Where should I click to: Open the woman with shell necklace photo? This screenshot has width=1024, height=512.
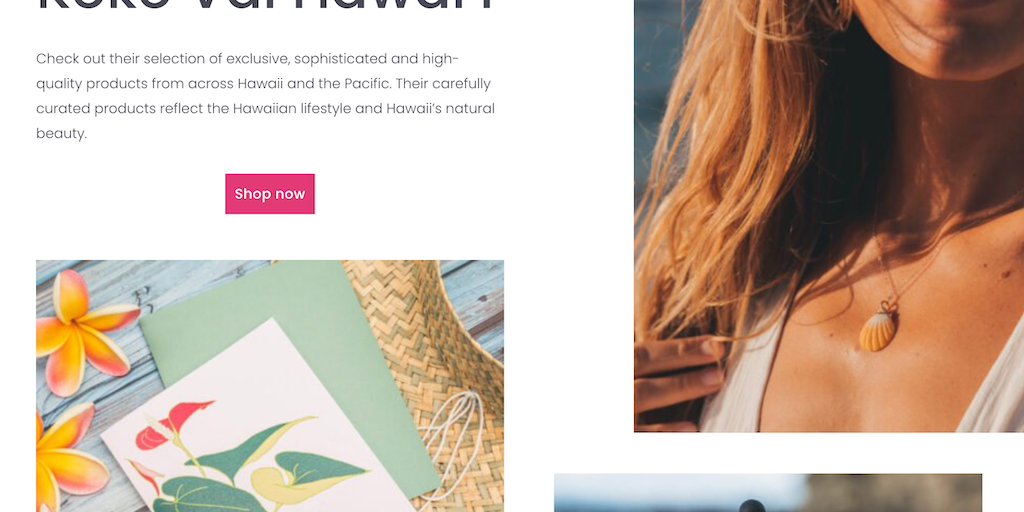pyautogui.click(x=829, y=216)
